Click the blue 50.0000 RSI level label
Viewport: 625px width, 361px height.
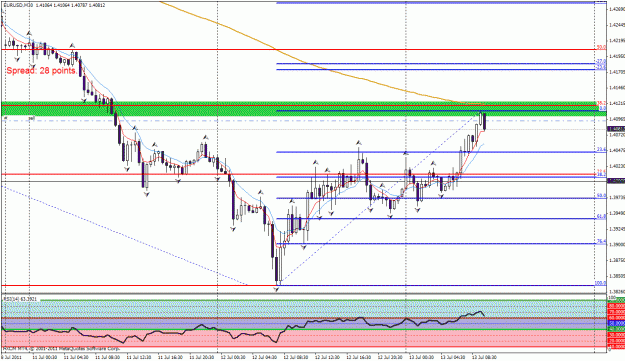tap(616, 324)
